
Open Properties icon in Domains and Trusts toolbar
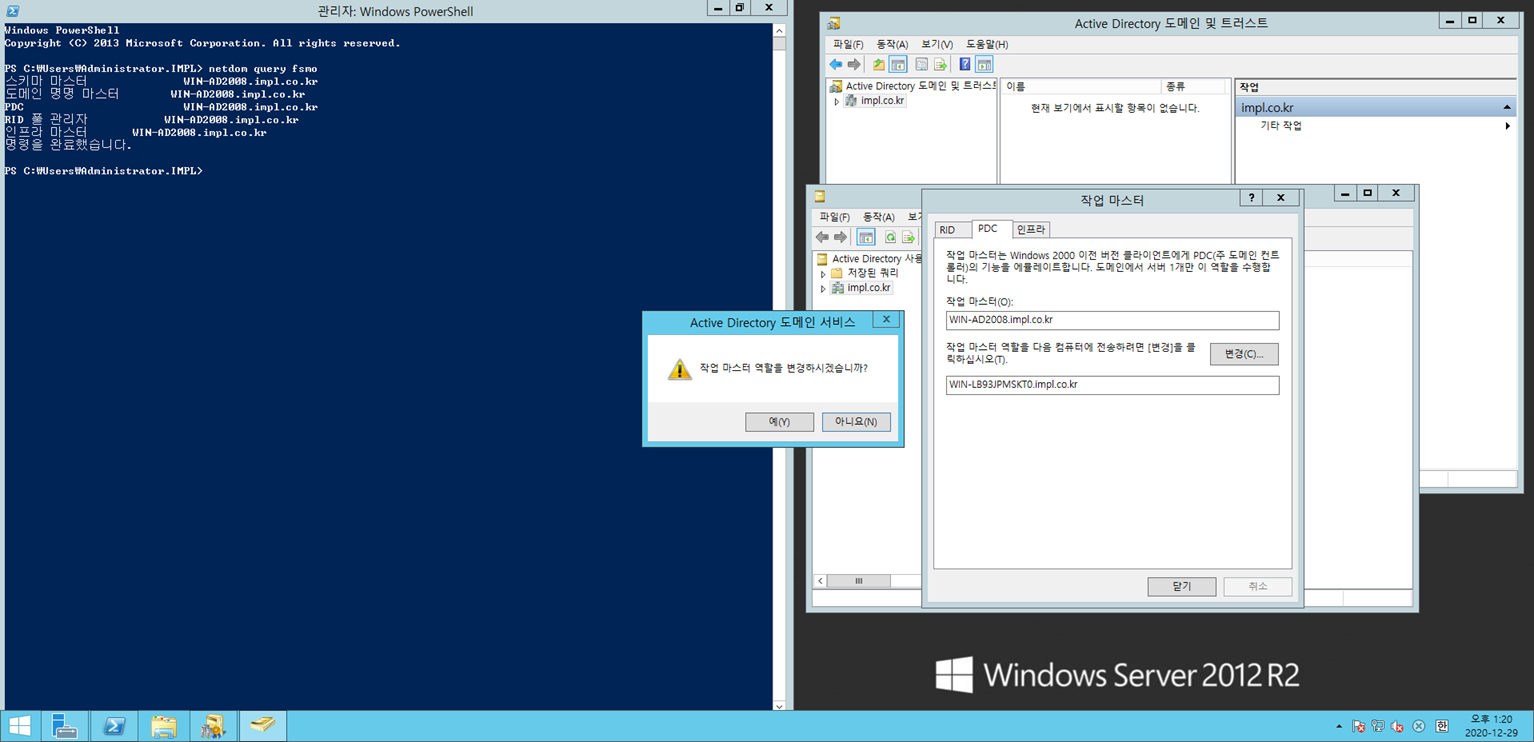click(x=922, y=65)
